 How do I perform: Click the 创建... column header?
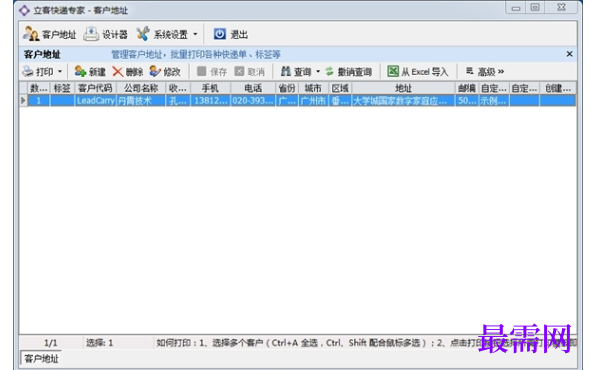point(558,88)
